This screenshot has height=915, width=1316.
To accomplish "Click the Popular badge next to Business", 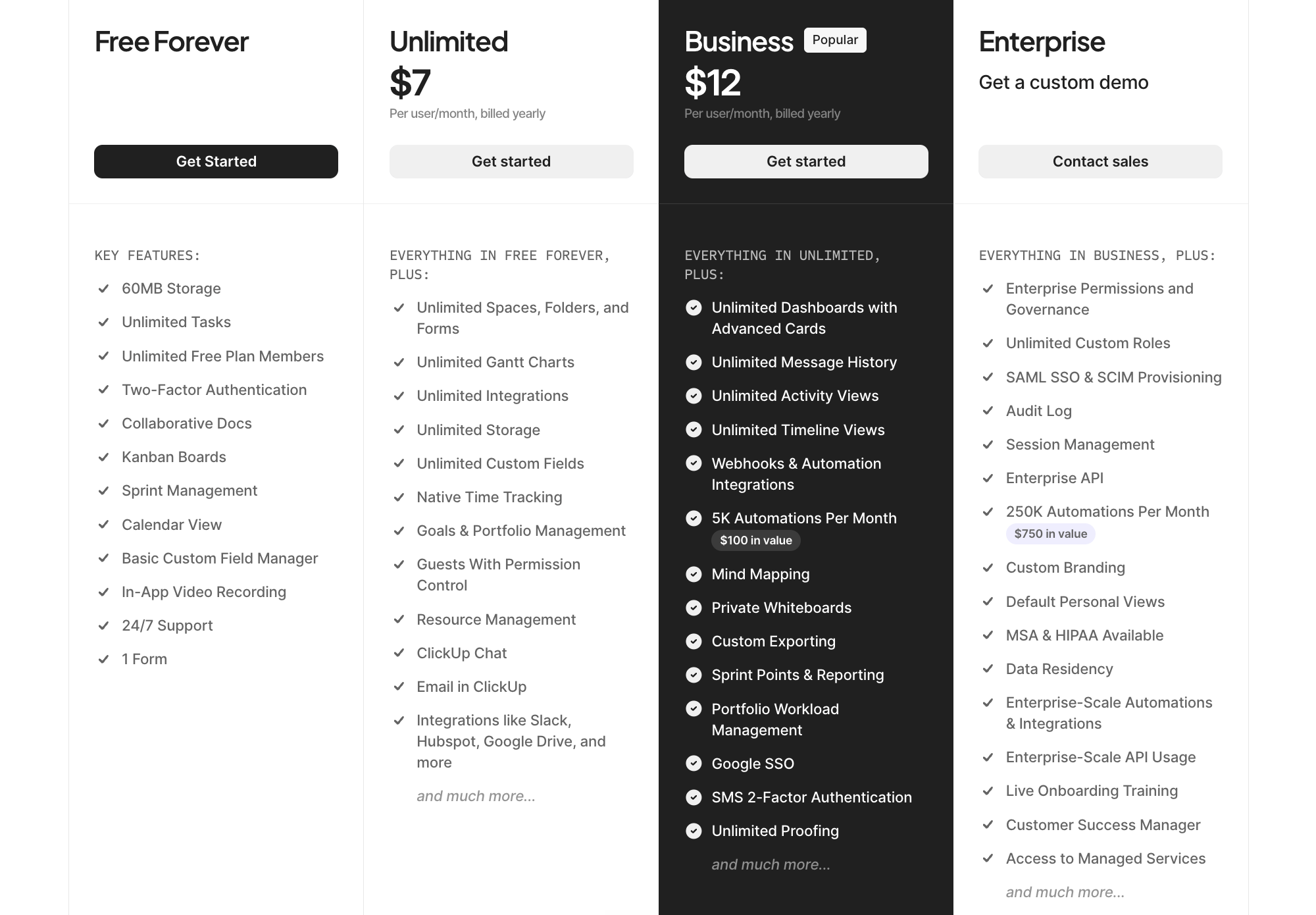I will point(835,40).
